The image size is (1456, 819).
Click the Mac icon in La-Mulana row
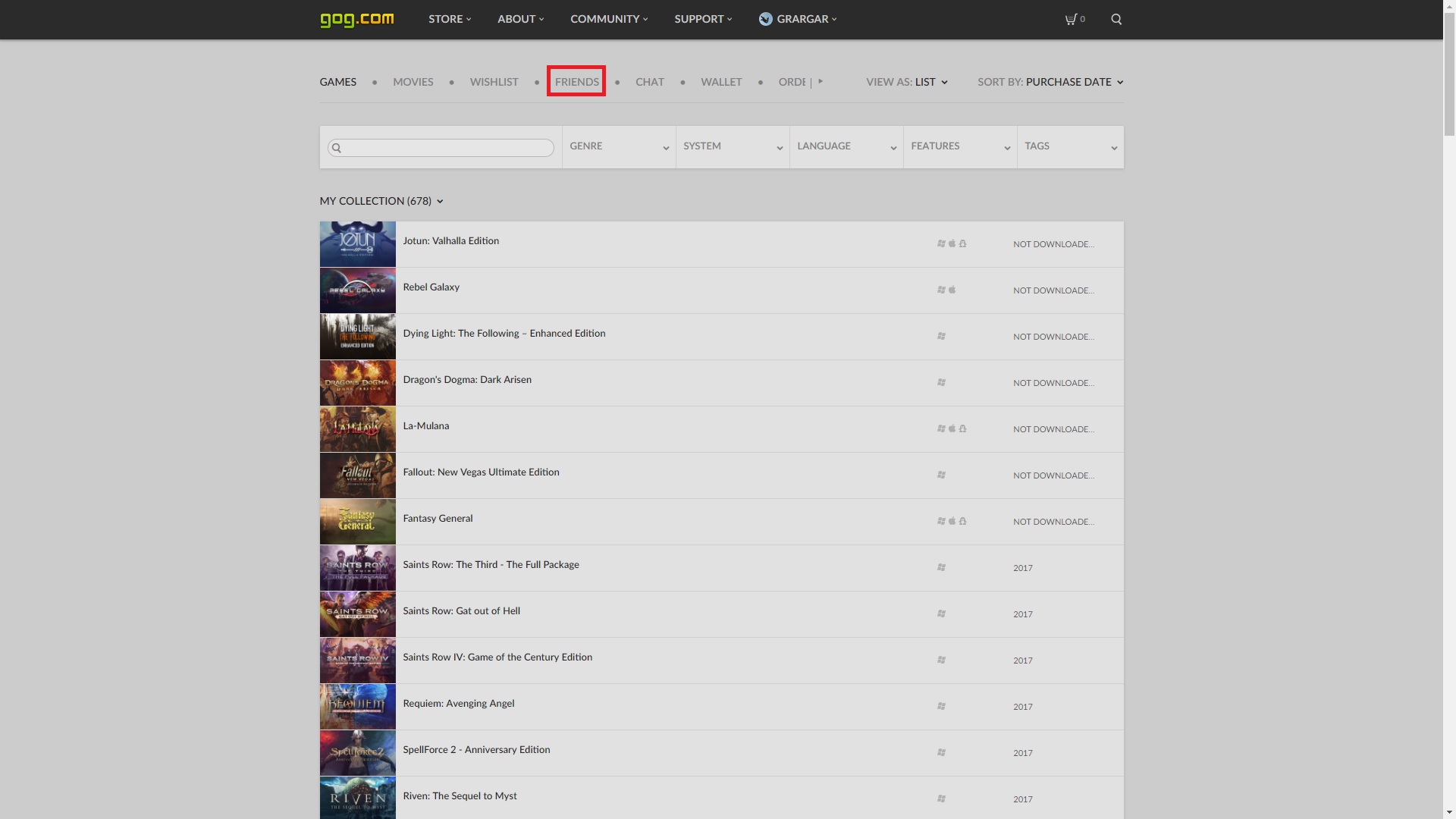(952, 429)
